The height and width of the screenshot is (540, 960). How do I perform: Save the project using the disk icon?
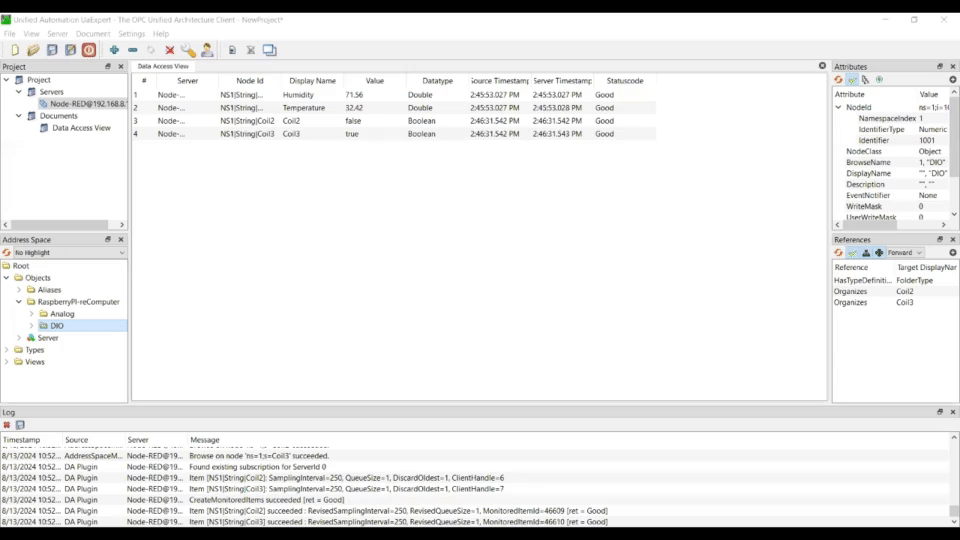[52, 50]
